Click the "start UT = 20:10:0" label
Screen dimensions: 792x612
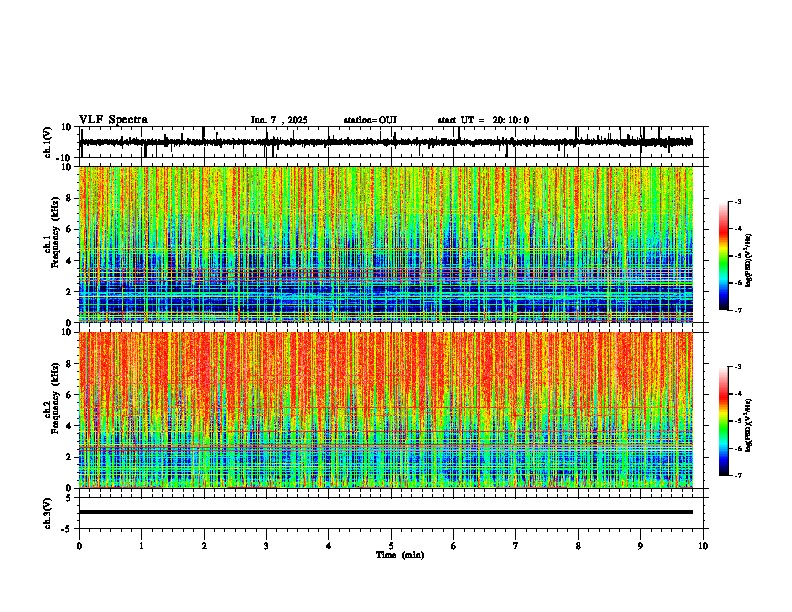(483, 120)
